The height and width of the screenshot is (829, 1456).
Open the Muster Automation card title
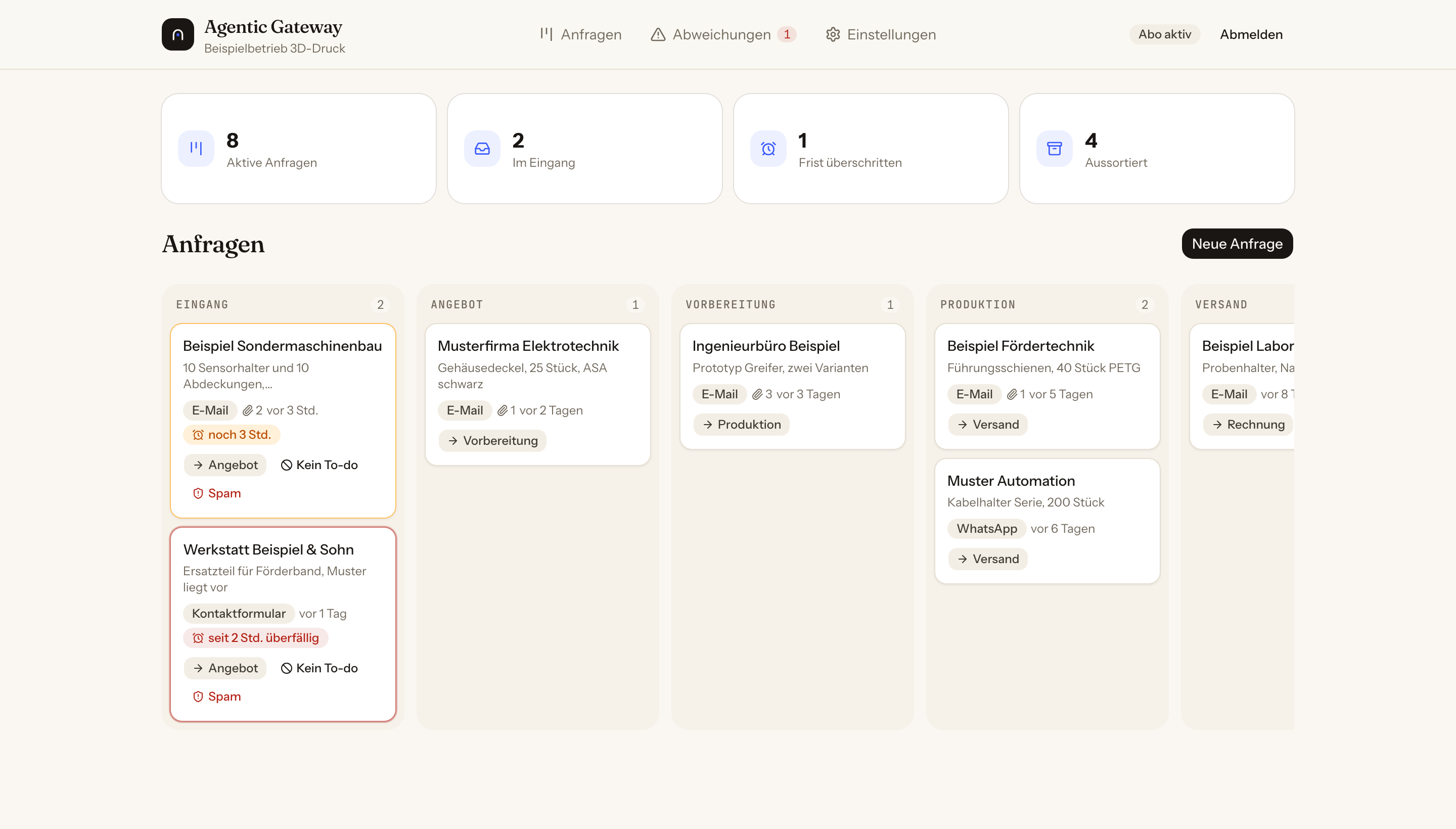[x=1011, y=481]
